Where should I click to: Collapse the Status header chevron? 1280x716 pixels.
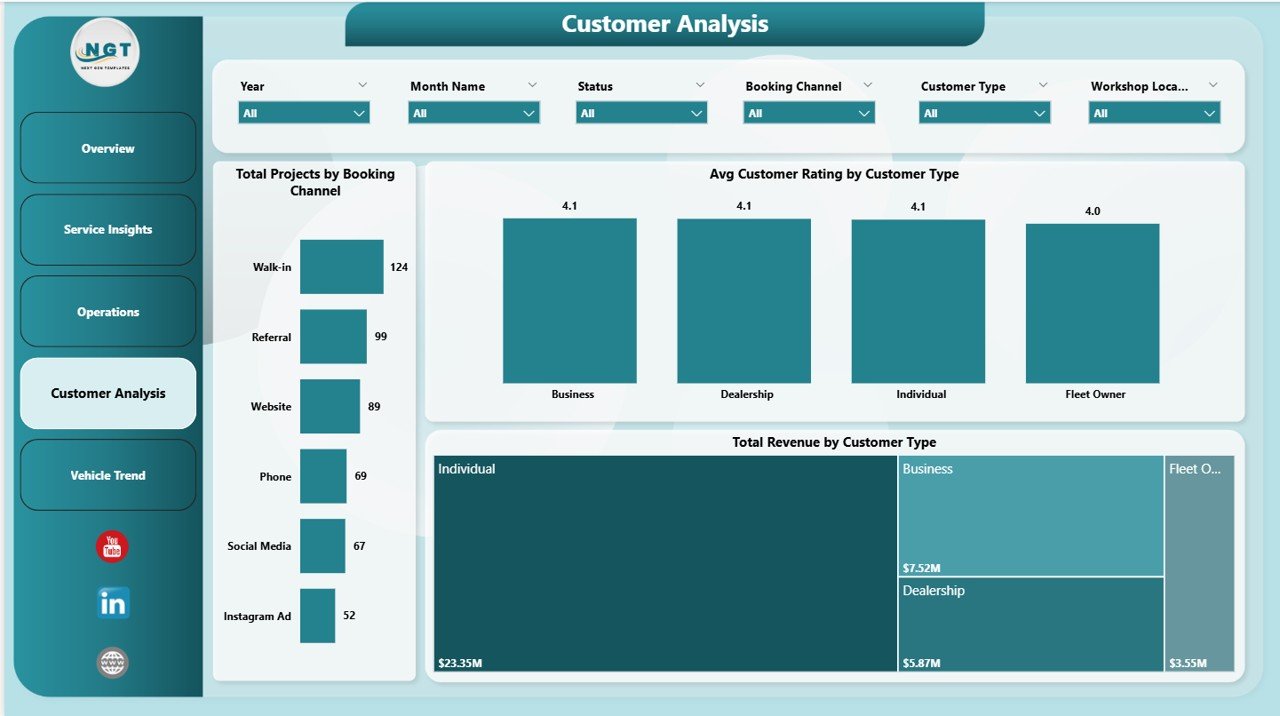click(700, 85)
